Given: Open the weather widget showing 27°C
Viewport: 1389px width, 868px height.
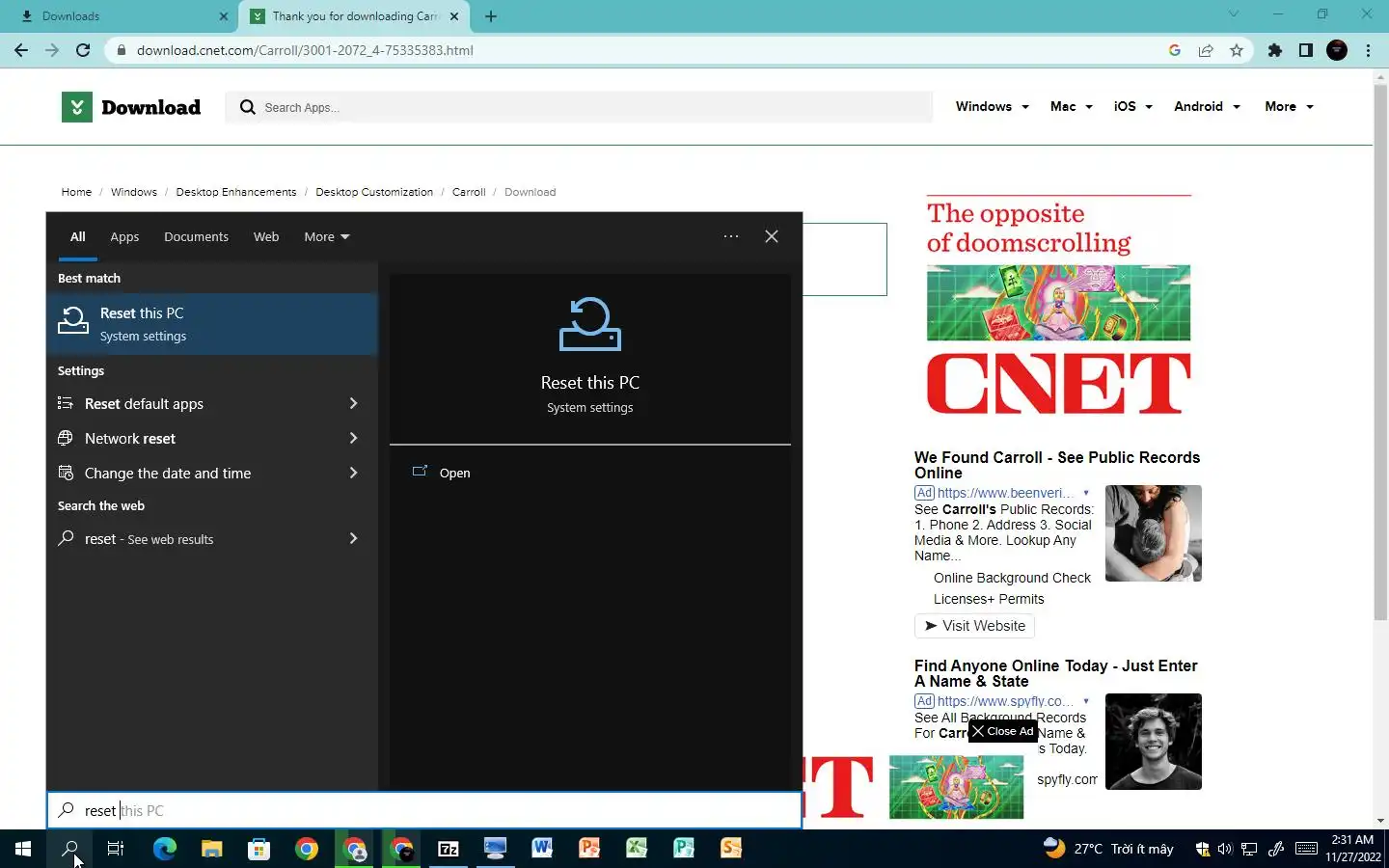Looking at the screenshot, I should [x=1109, y=849].
